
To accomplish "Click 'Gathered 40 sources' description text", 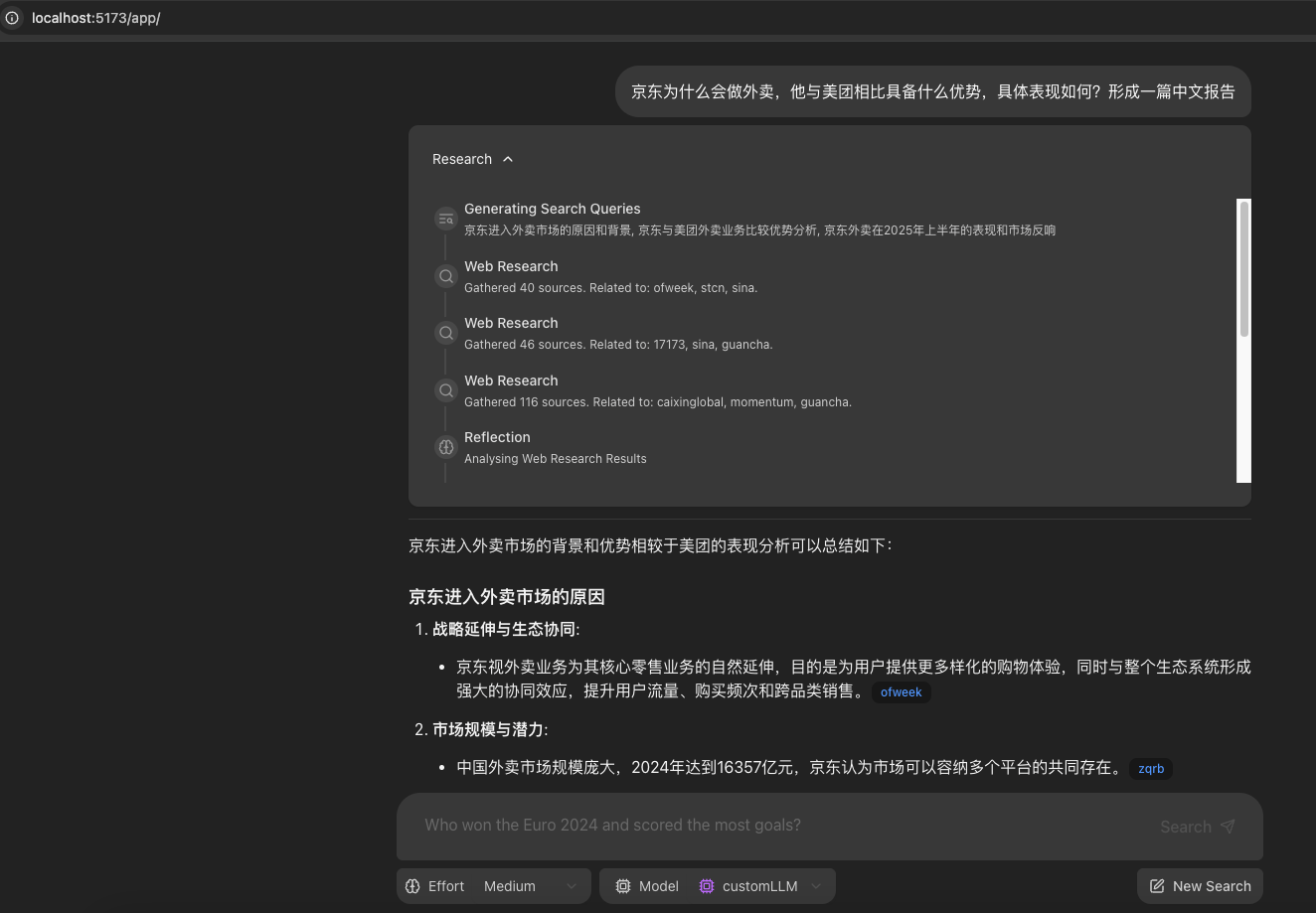I will (611, 288).
